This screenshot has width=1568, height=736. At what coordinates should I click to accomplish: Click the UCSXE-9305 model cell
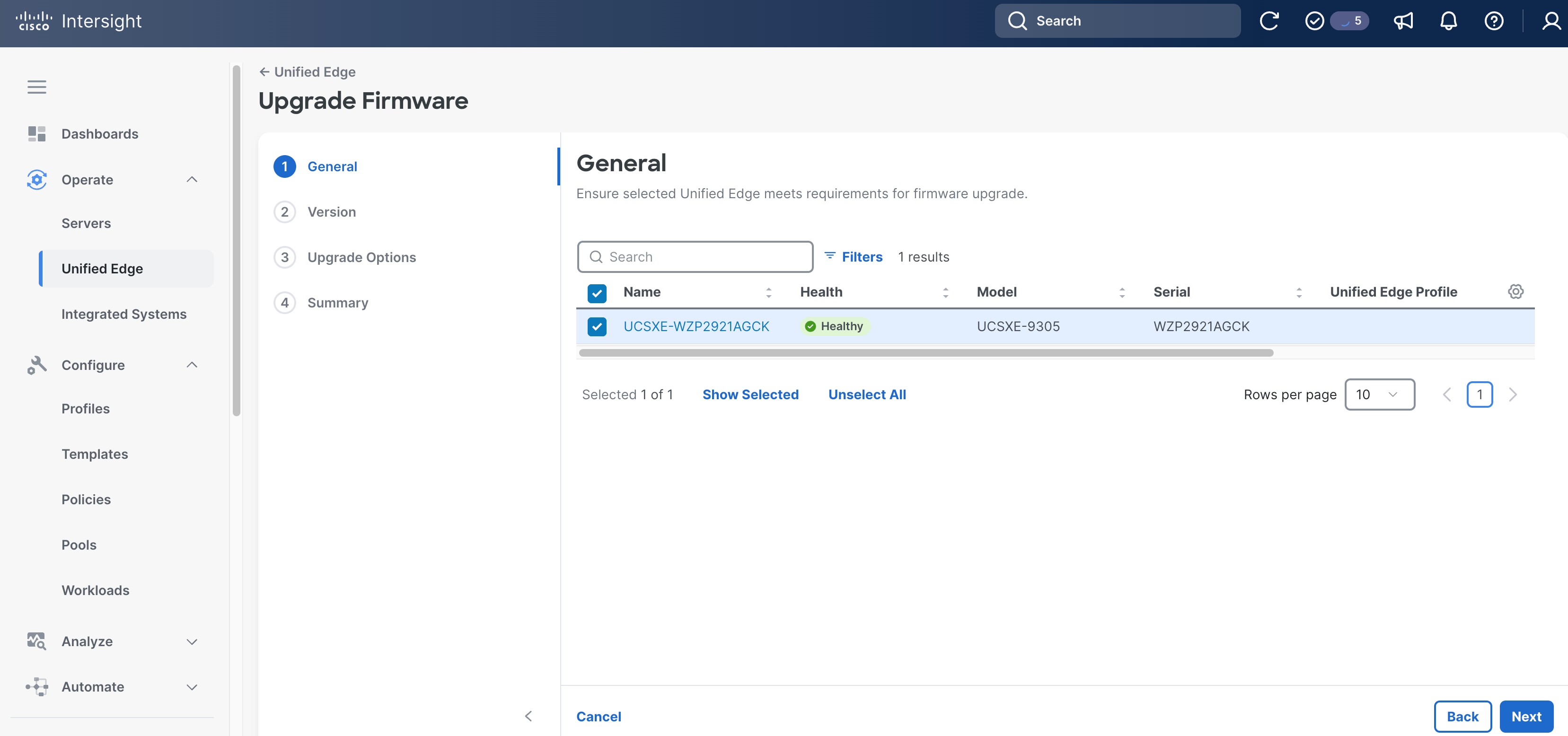click(1018, 326)
